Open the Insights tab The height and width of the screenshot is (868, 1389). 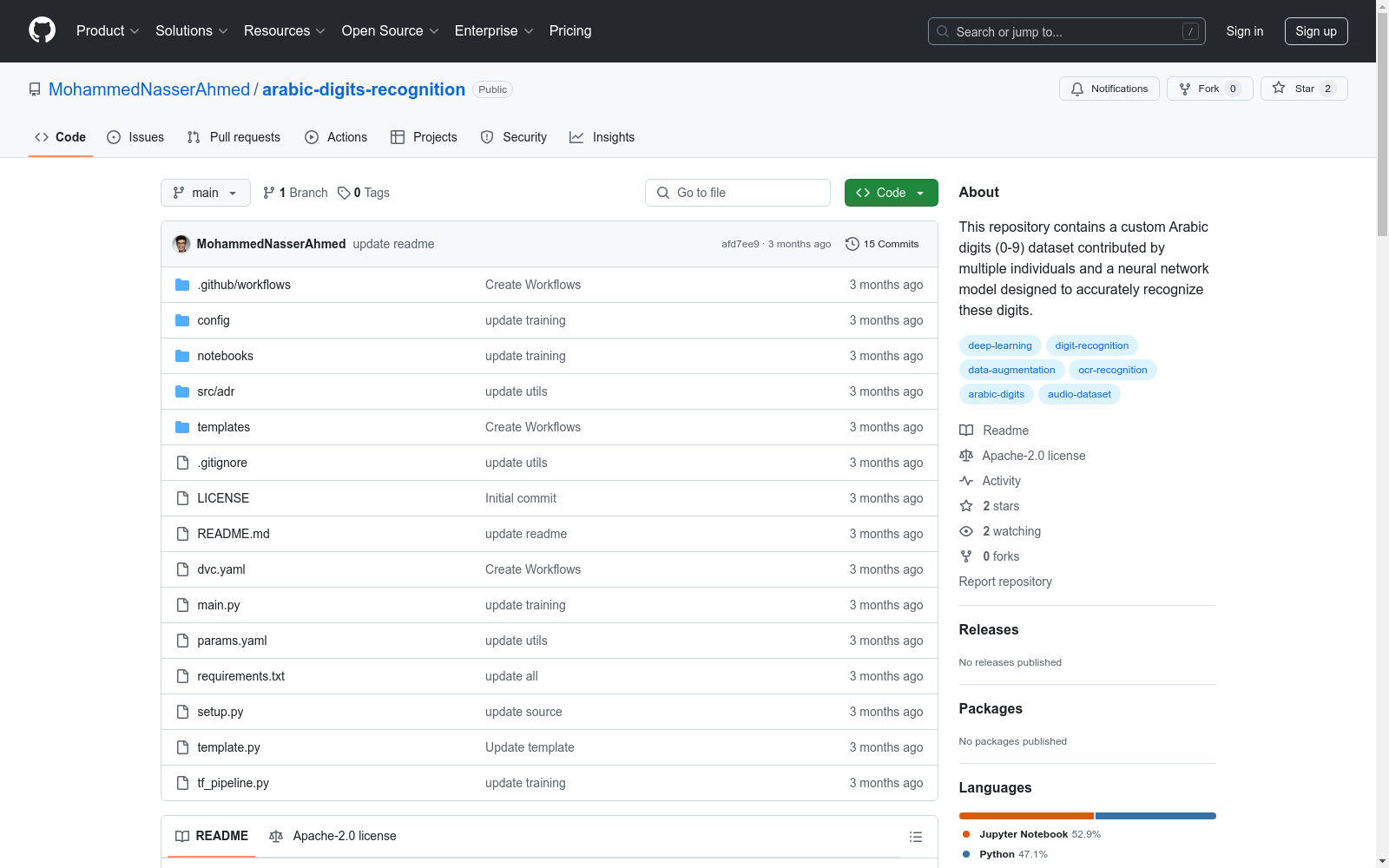point(602,137)
